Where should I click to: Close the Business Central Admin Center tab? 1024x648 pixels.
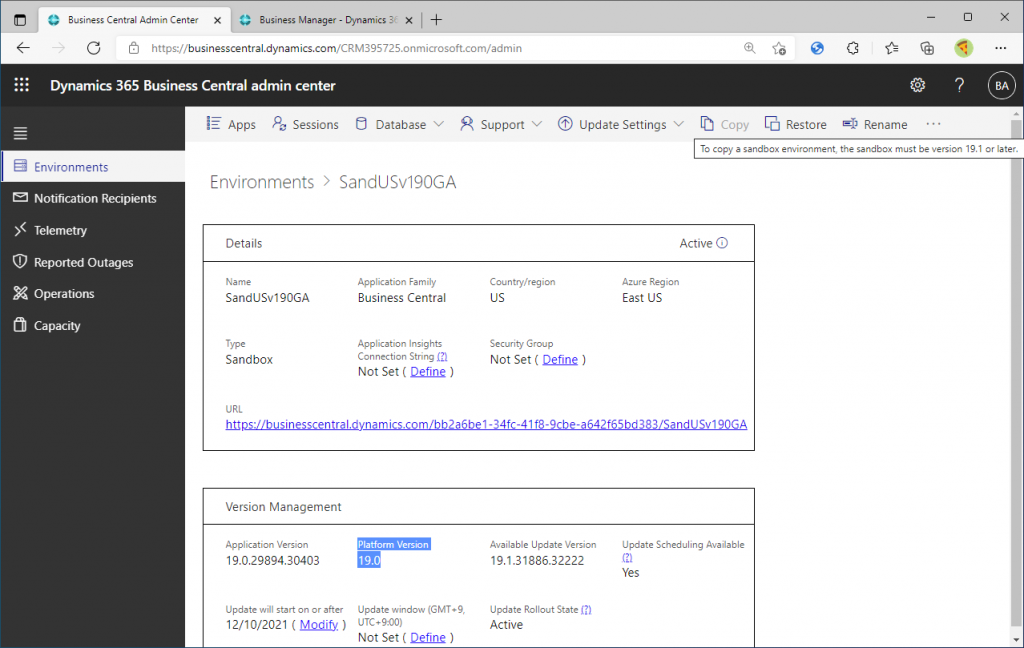[217, 20]
